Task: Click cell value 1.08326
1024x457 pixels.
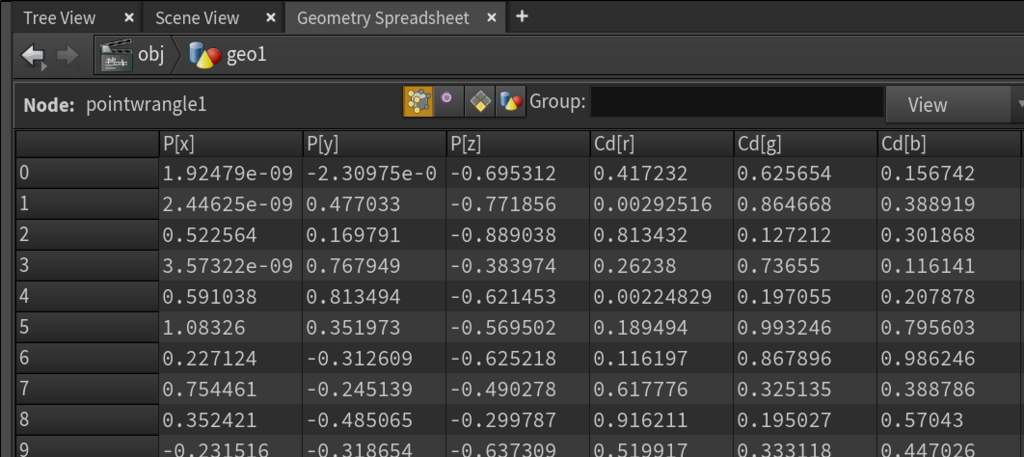Action: pyautogui.click(x=203, y=328)
